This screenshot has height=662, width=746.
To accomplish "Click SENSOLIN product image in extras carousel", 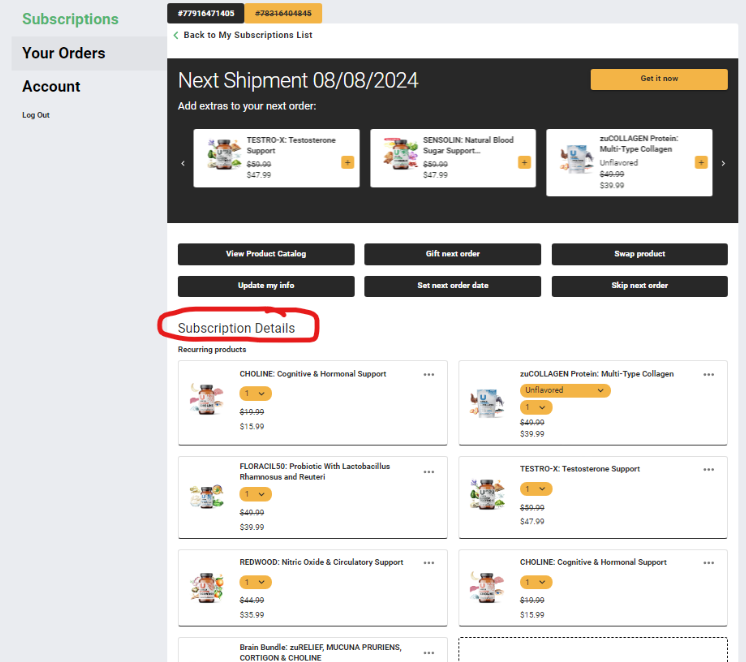I will click(x=401, y=154).
